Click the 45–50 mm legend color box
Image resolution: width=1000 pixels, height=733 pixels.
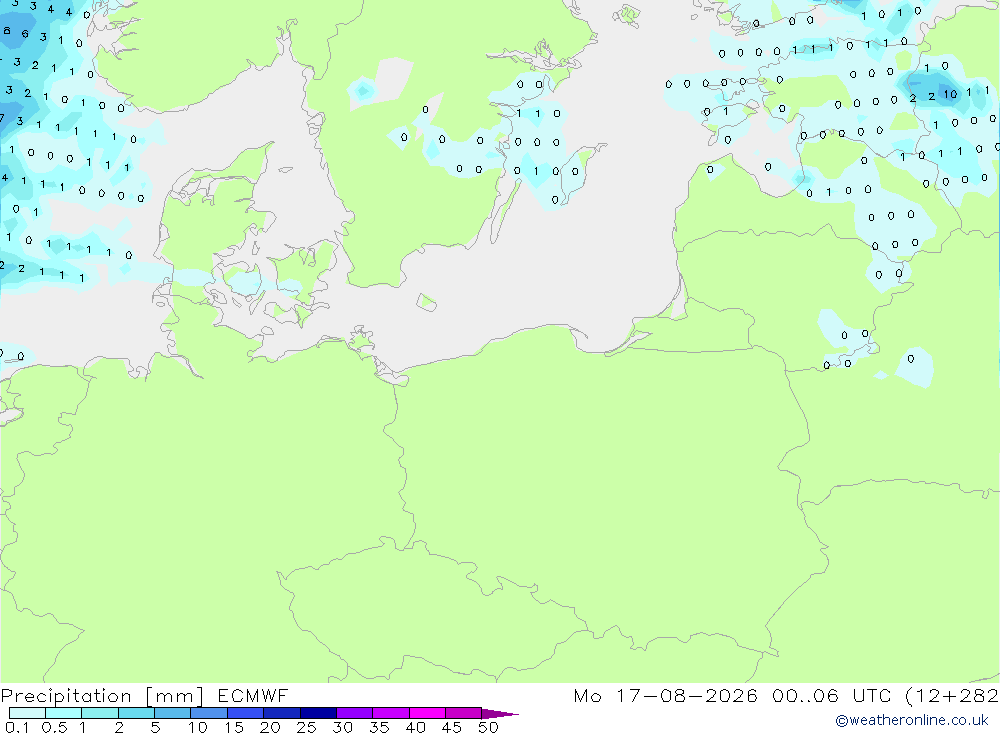point(463,713)
